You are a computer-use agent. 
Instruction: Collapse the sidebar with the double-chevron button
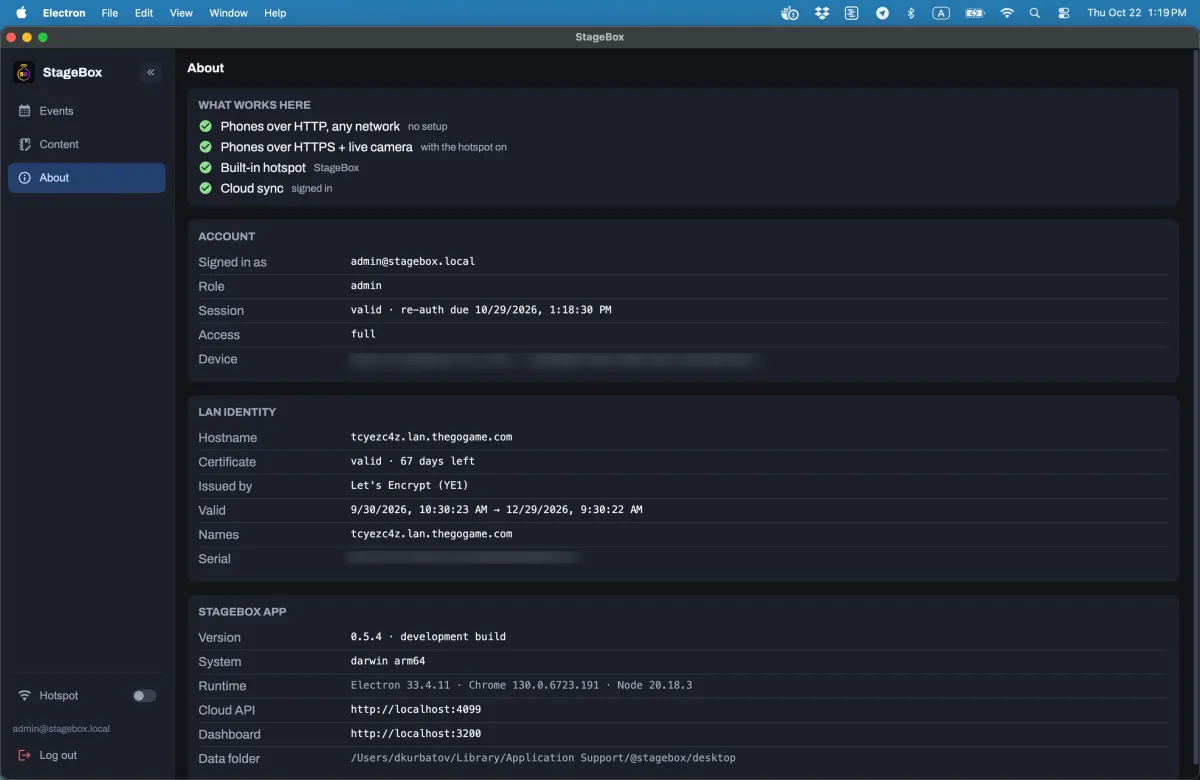[x=151, y=72]
